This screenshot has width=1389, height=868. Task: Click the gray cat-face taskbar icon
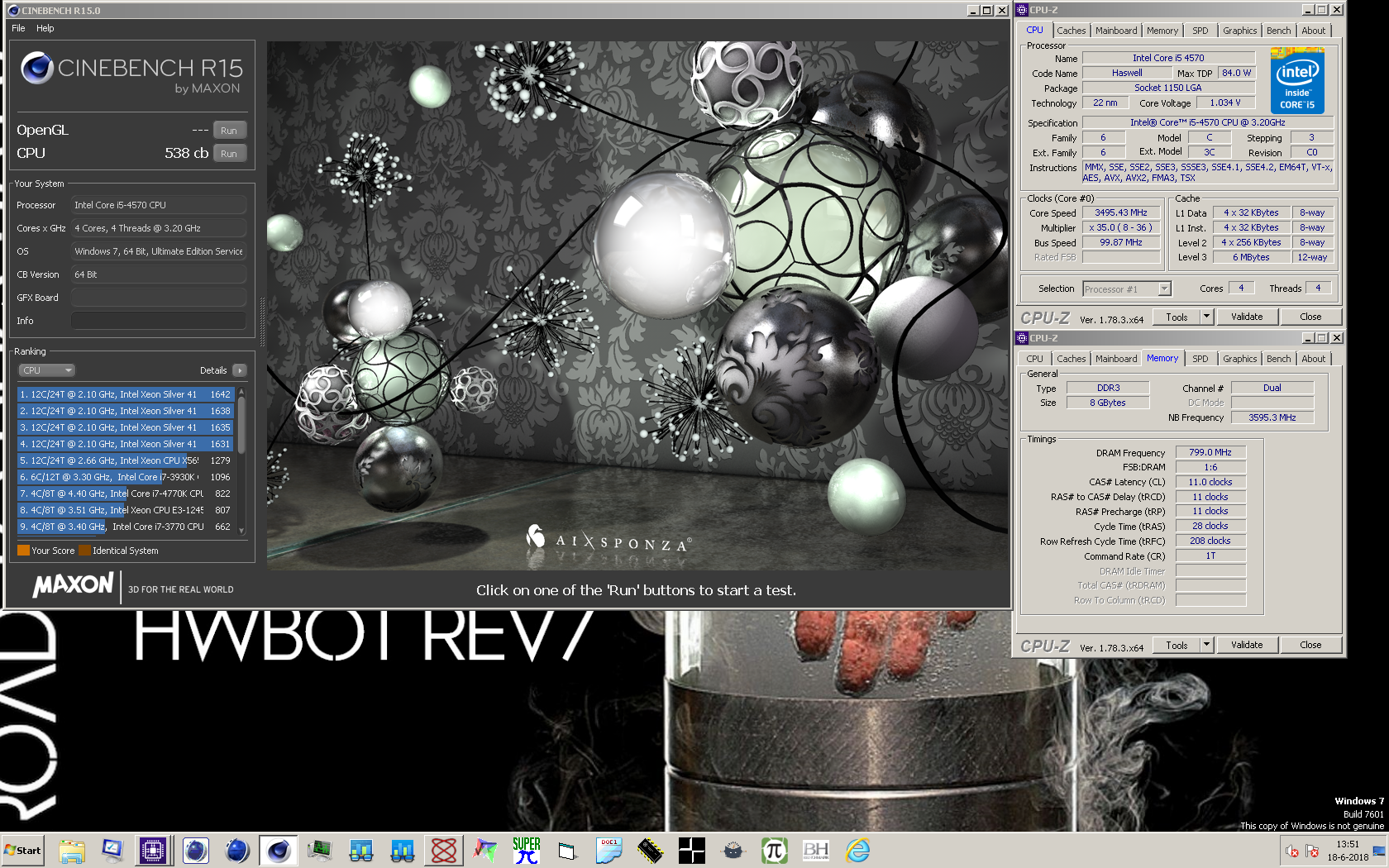coord(733,850)
